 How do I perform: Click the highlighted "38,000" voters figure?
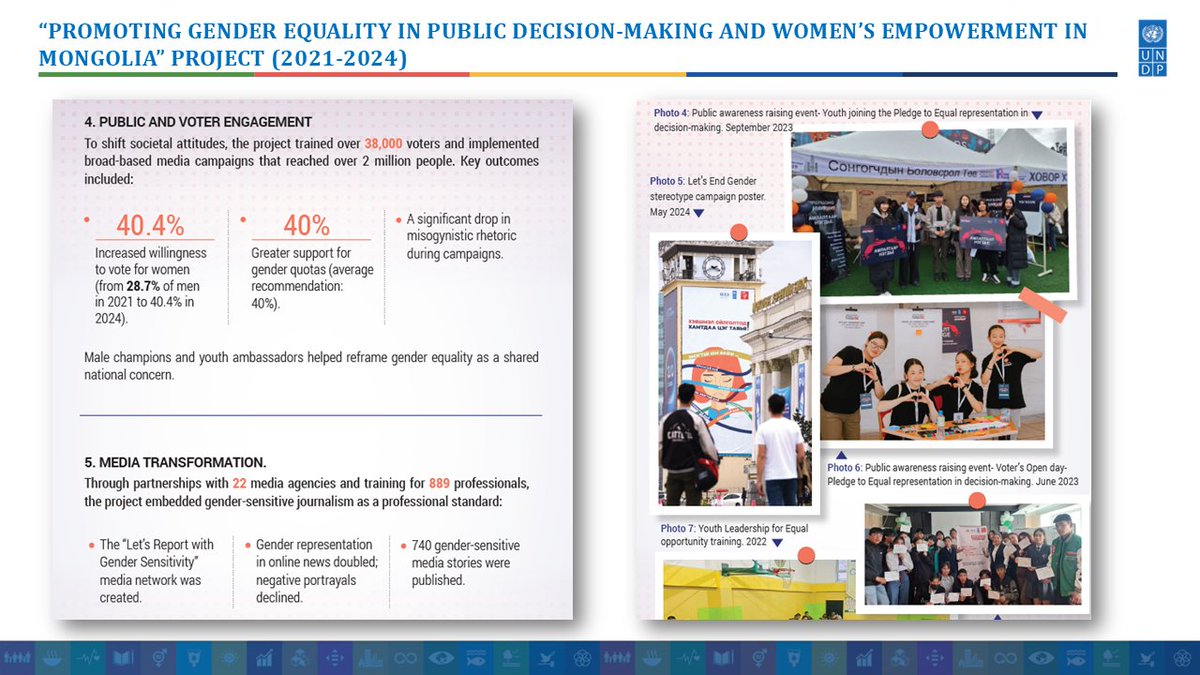384,144
